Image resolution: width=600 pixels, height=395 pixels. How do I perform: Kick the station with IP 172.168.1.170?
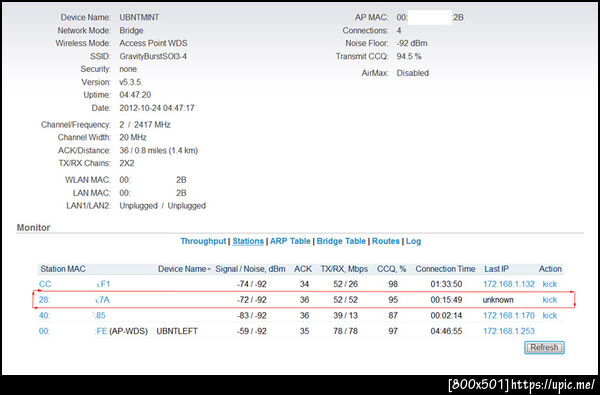(x=549, y=315)
